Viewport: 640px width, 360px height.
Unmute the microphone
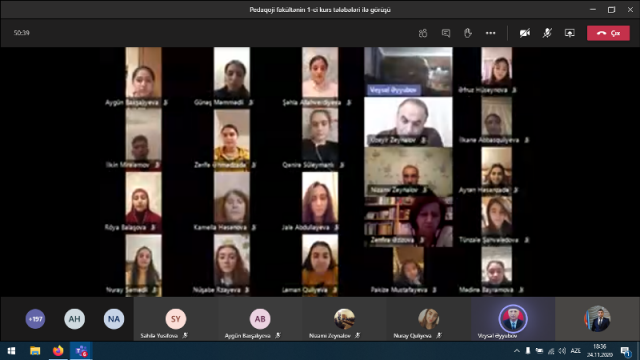click(x=547, y=33)
